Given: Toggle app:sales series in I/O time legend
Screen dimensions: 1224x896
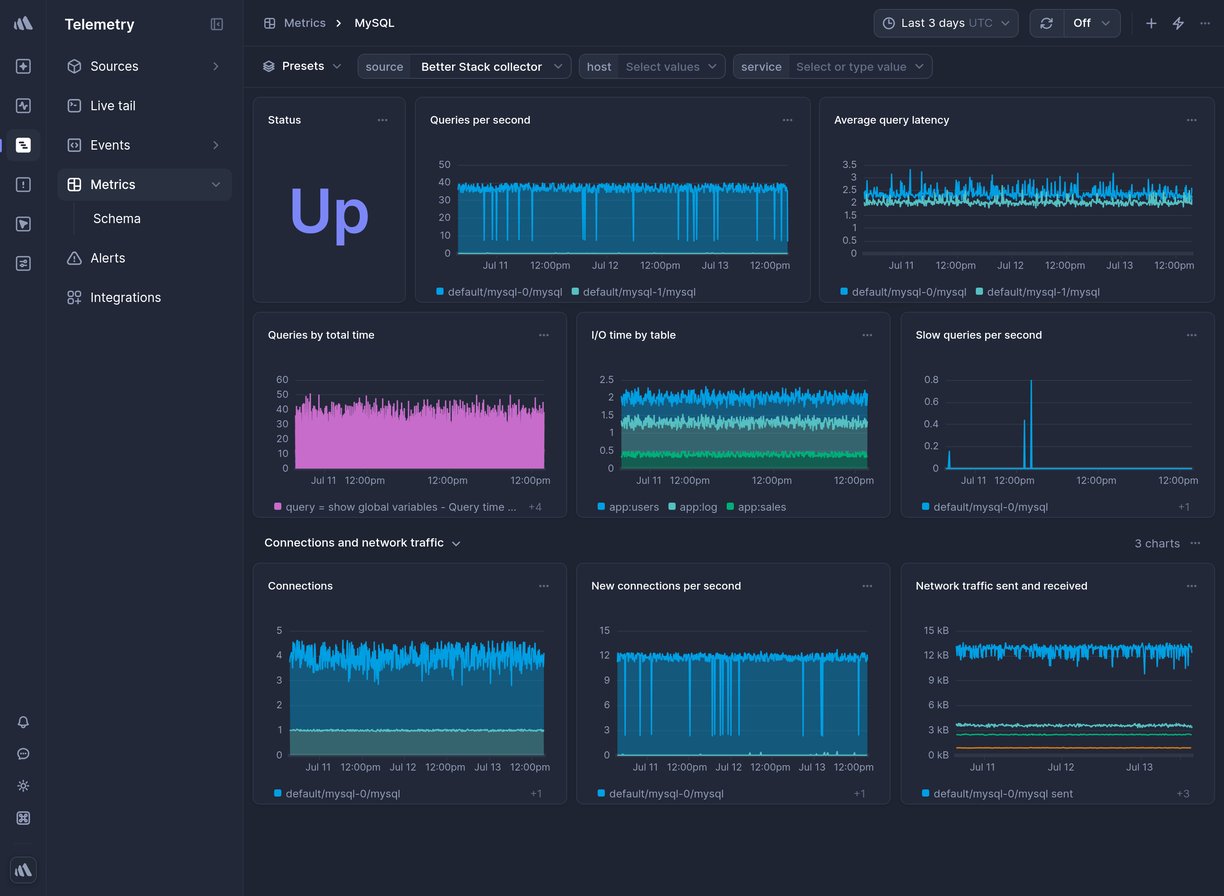Looking at the screenshot, I should [756, 507].
